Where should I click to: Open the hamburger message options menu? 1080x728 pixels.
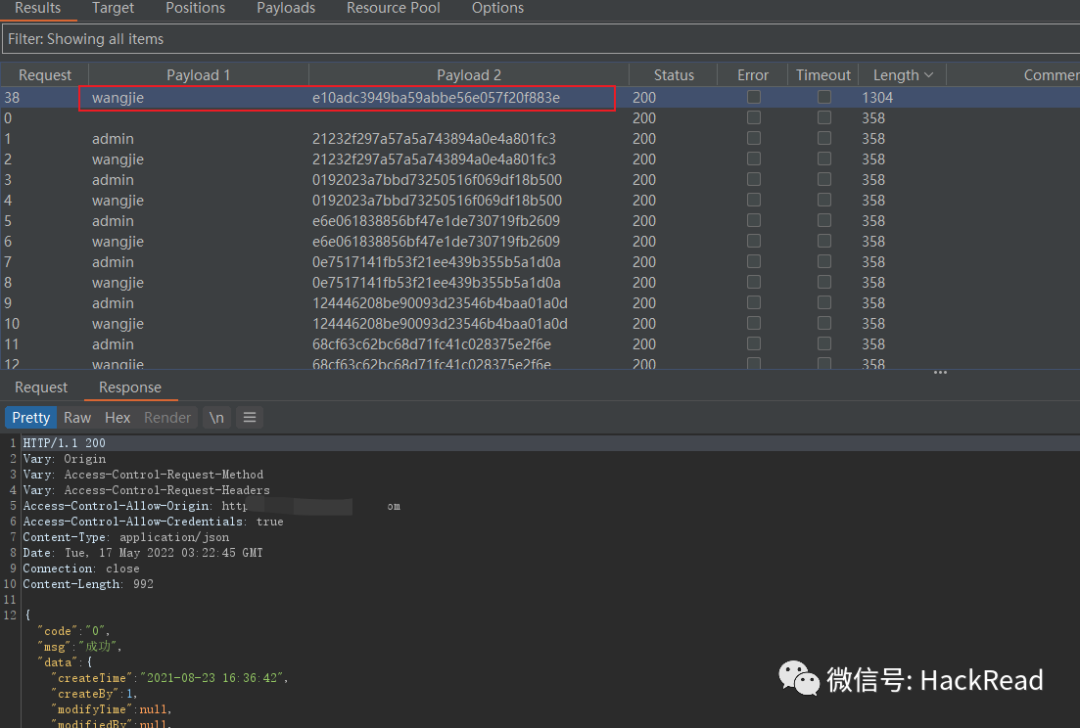(250, 418)
